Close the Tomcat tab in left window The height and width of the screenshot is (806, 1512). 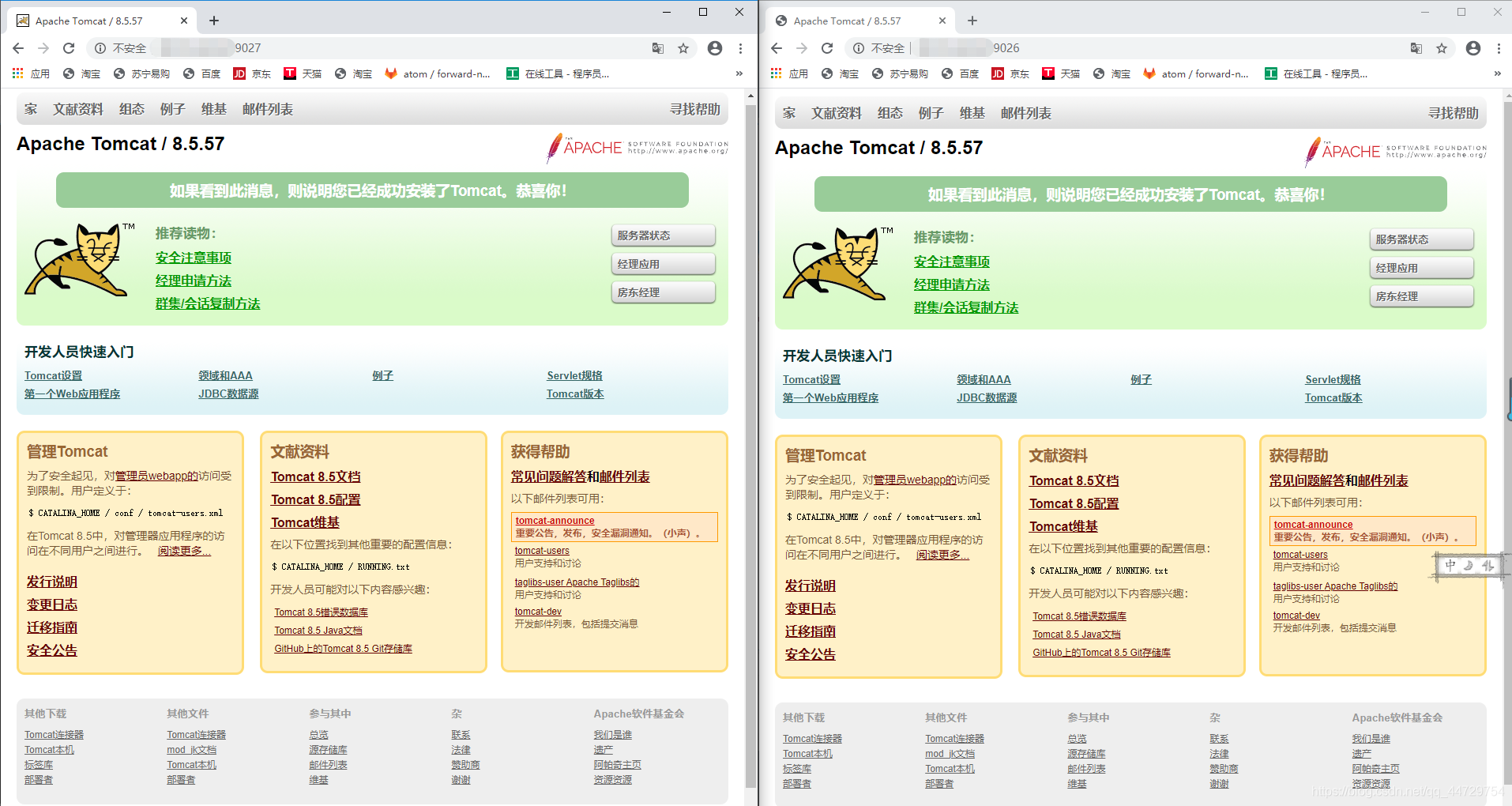click(x=184, y=21)
